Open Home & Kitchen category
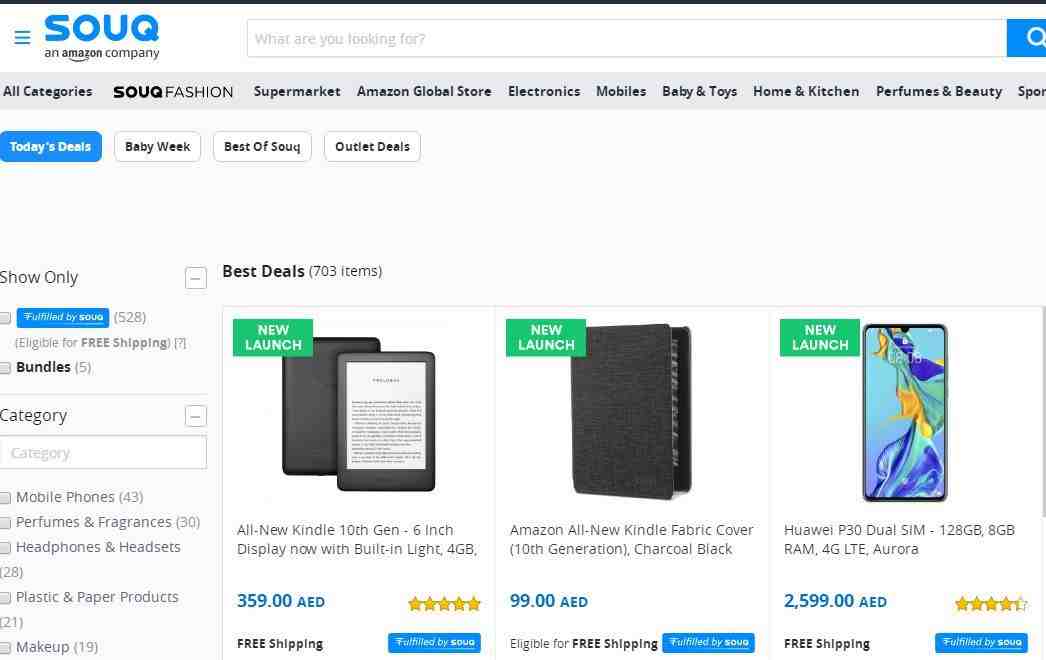Viewport: 1046px width, 660px height. click(806, 91)
